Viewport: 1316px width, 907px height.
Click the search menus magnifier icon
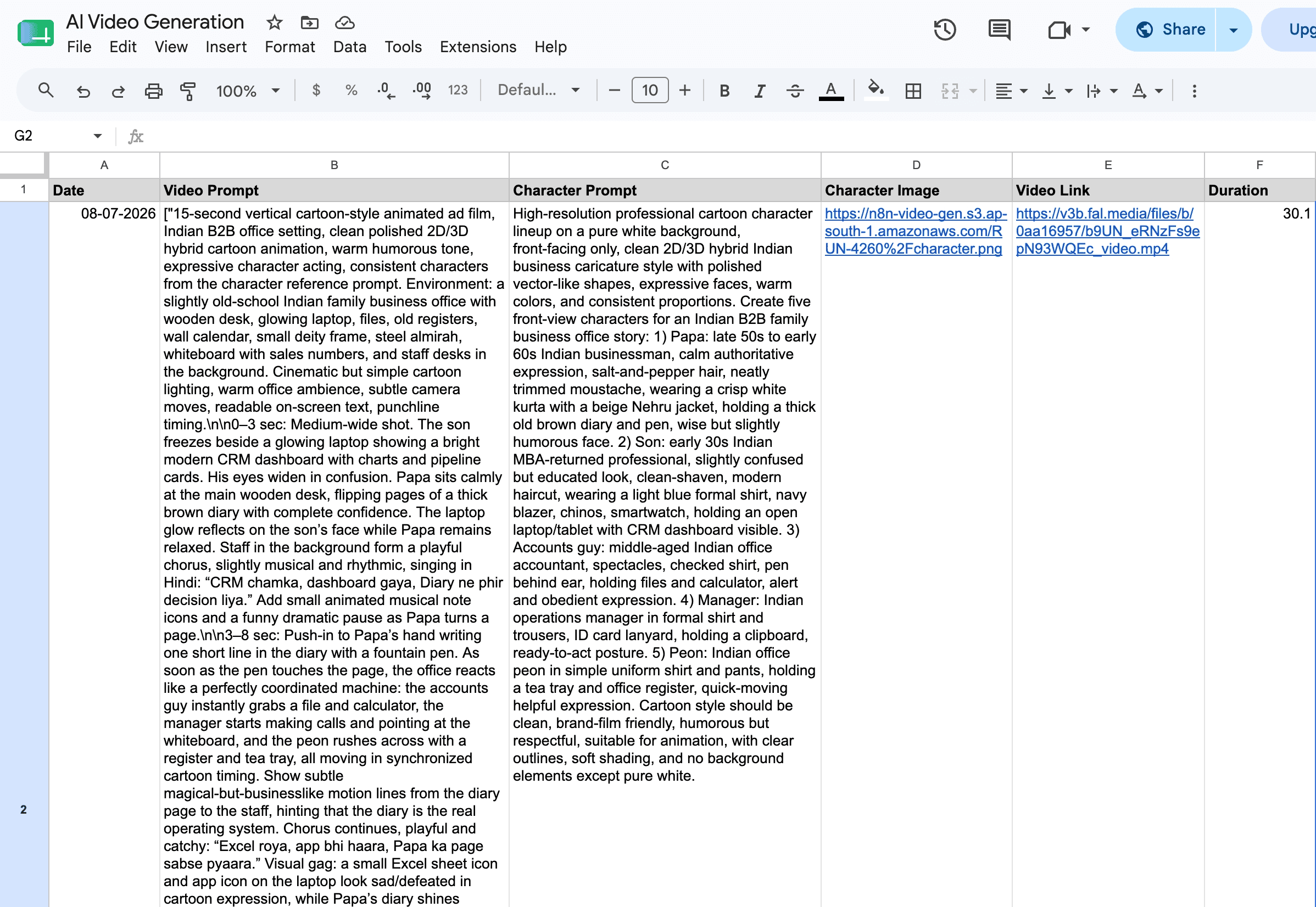46,91
